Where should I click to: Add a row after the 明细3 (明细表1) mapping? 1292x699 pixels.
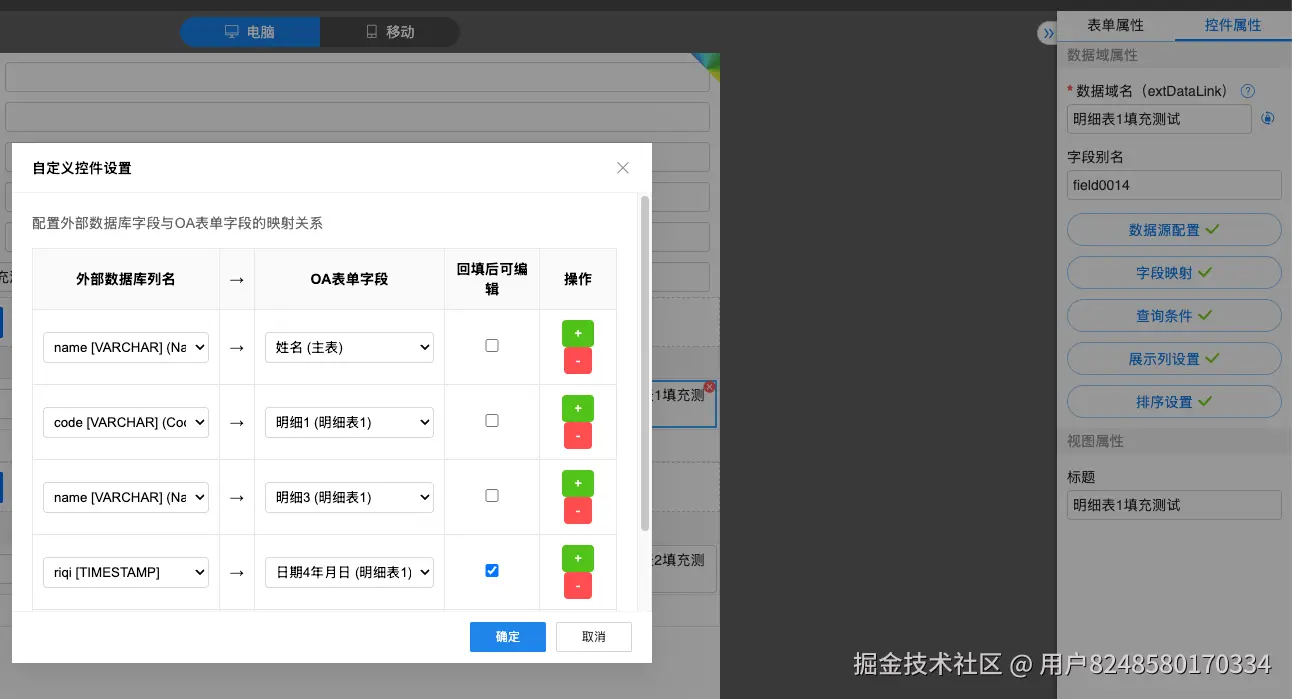(578, 483)
